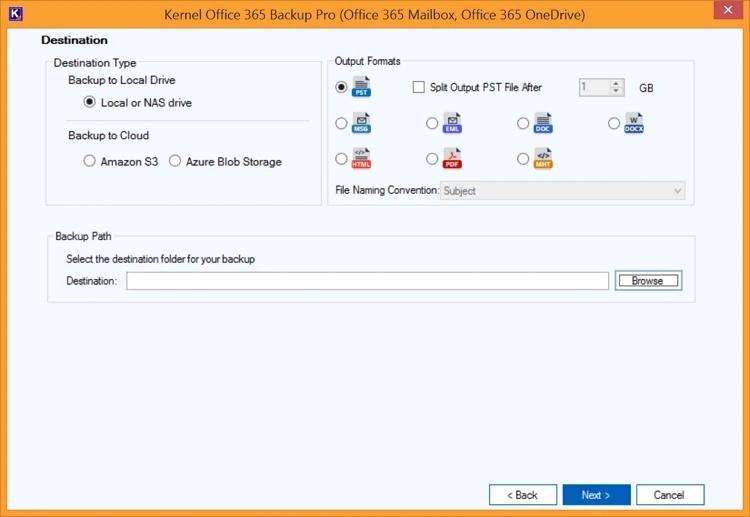Click the PST file format icon
Viewport: 750px width, 517px height.
(x=361, y=87)
